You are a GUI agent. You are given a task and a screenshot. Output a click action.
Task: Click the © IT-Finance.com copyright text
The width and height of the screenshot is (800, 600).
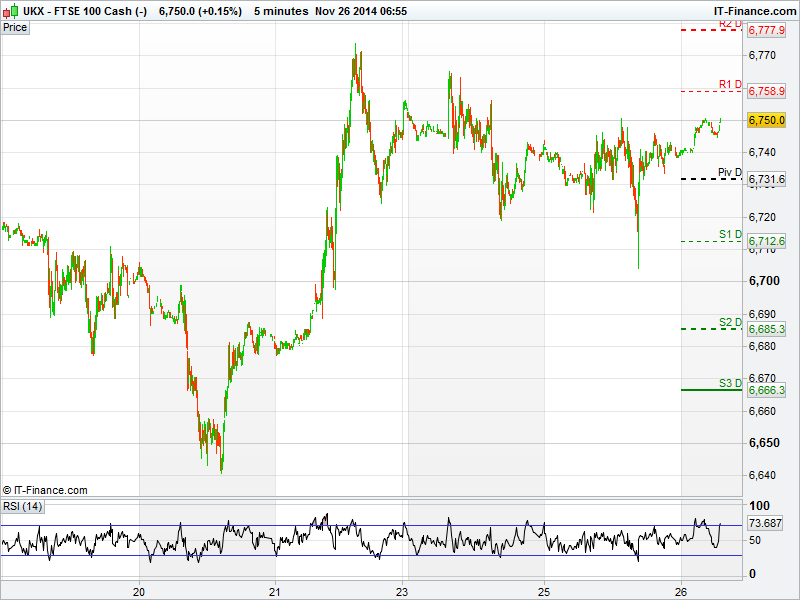pyautogui.click(x=45, y=490)
